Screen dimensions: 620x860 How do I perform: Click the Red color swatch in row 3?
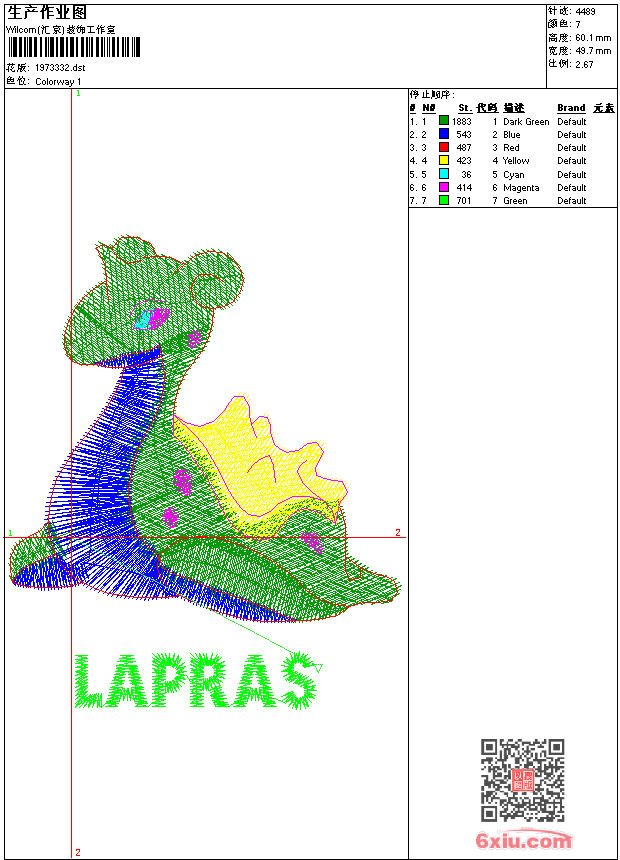(x=444, y=147)
